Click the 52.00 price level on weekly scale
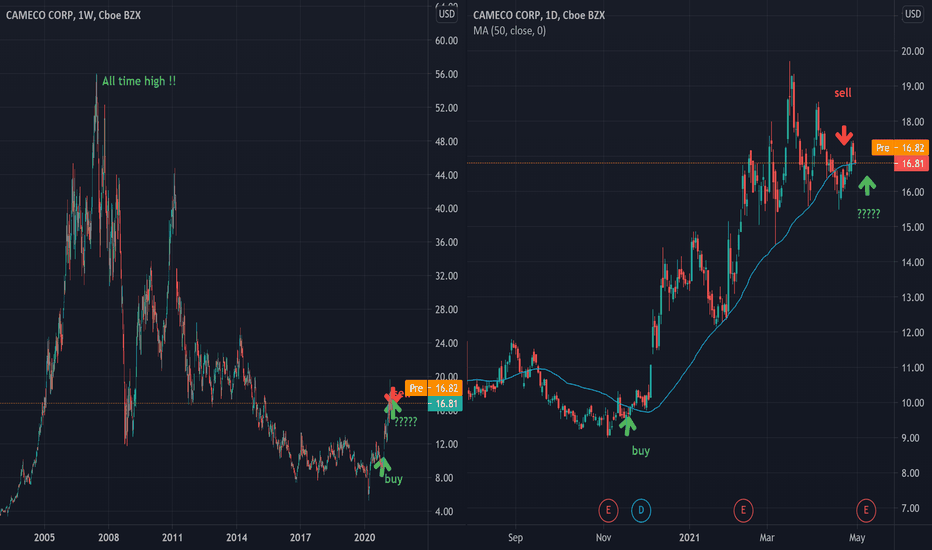 [446, 108]
